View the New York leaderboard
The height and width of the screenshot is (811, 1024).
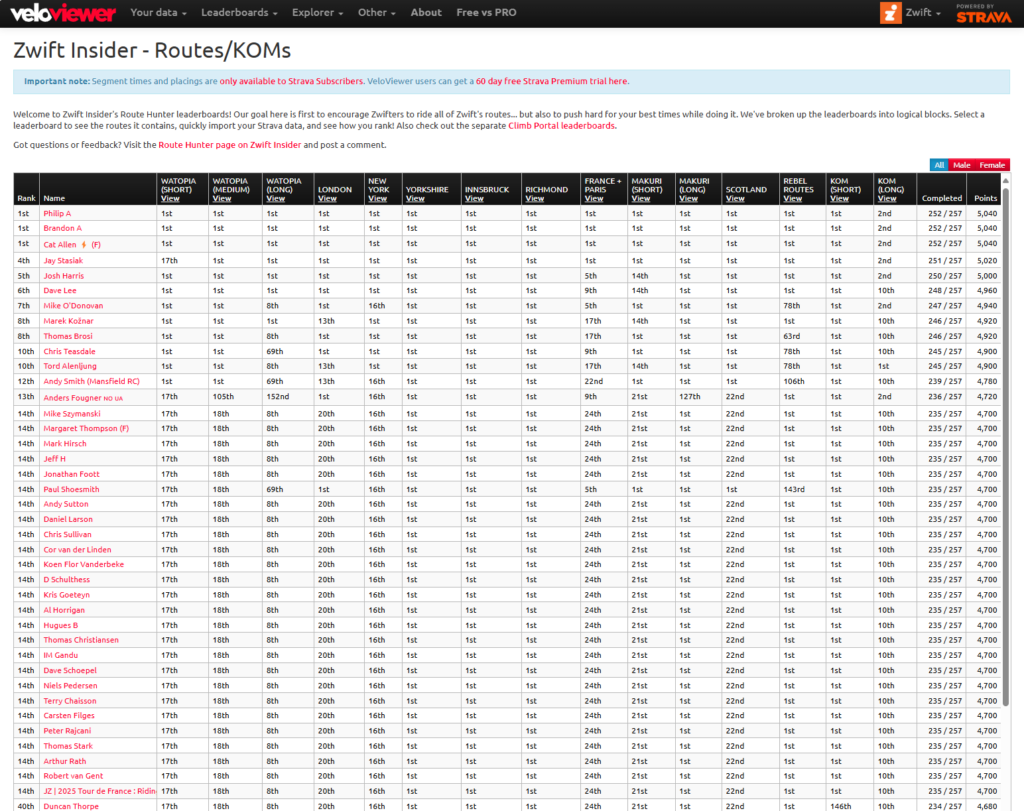(377, 199)
